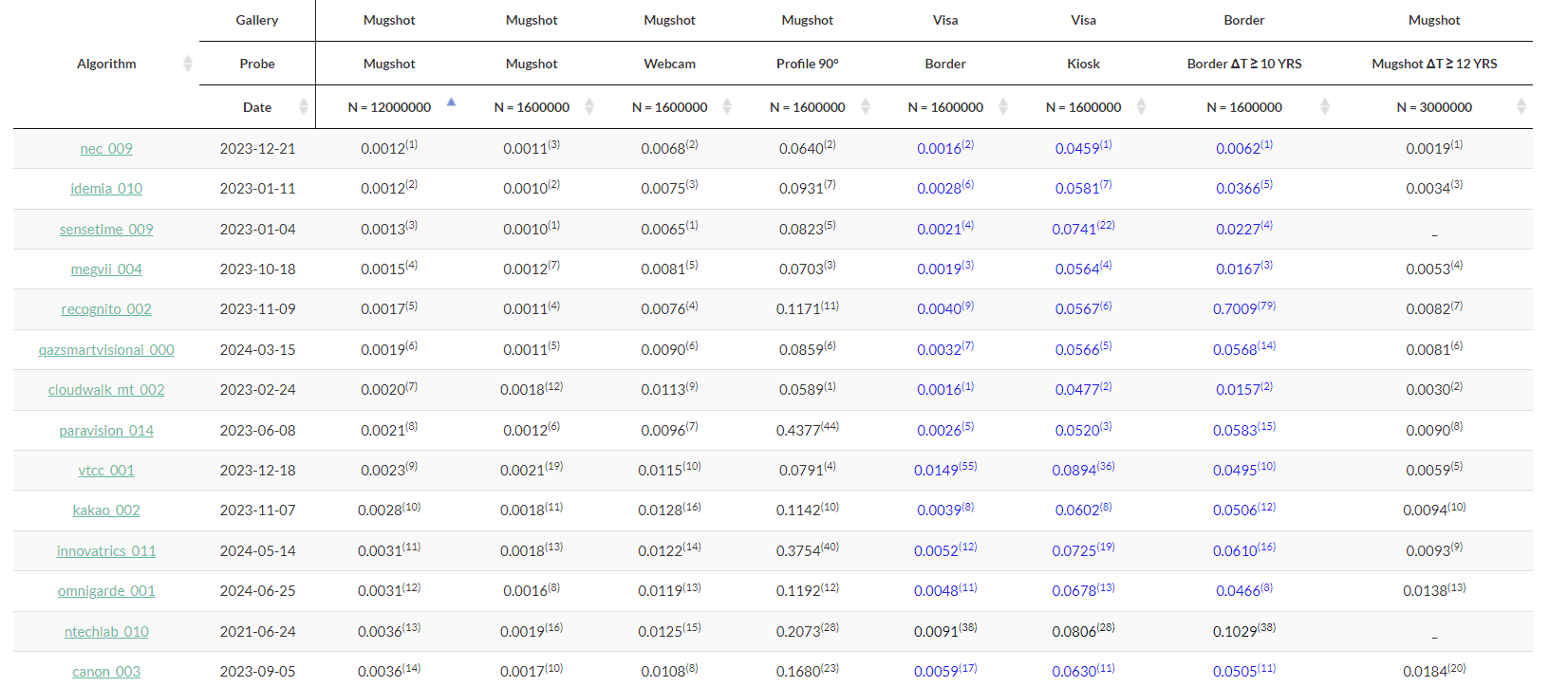This screenshot has width=1568, height=687.
Task: Click the blue ascending arrow beside N = 12000000
Action: click(451, 102)
